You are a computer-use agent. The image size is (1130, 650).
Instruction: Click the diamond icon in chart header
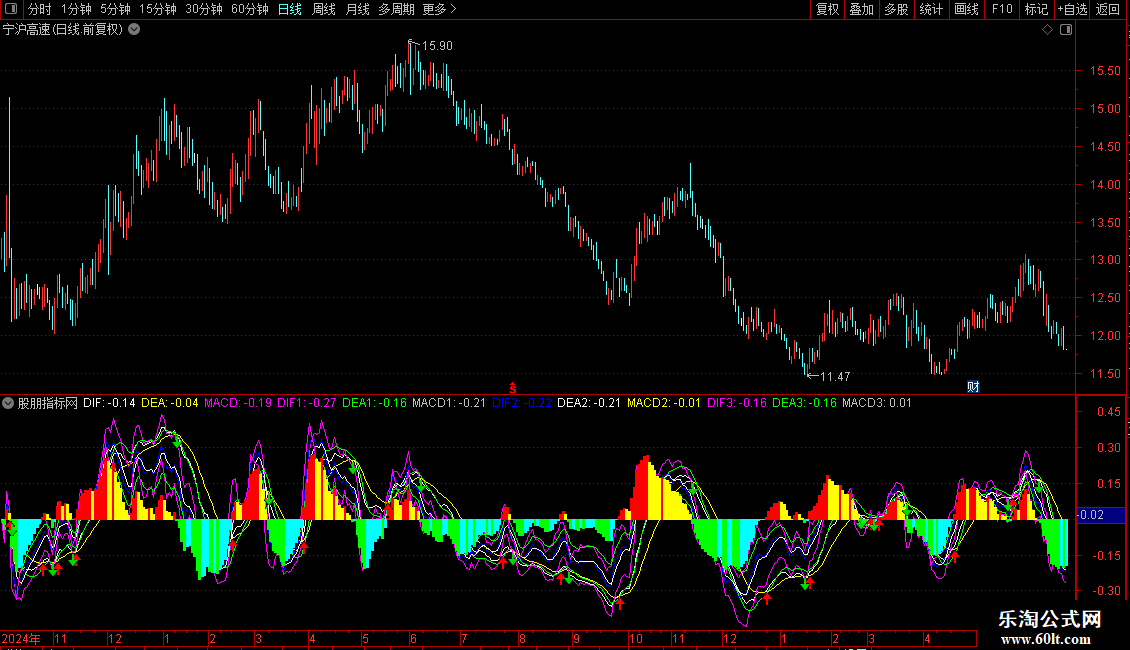point(1048,30)
